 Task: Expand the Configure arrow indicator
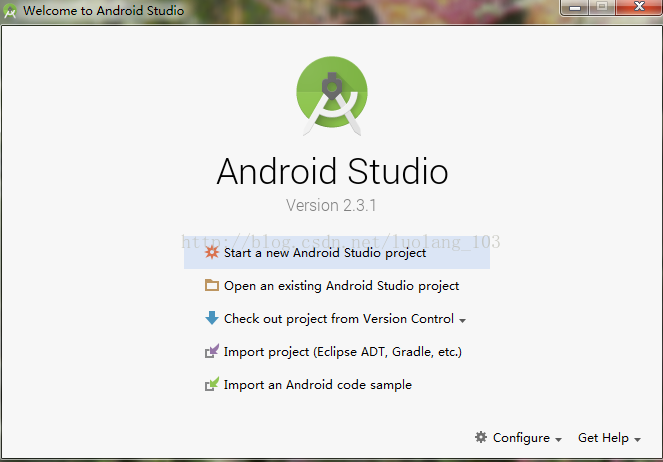point(559,440)
